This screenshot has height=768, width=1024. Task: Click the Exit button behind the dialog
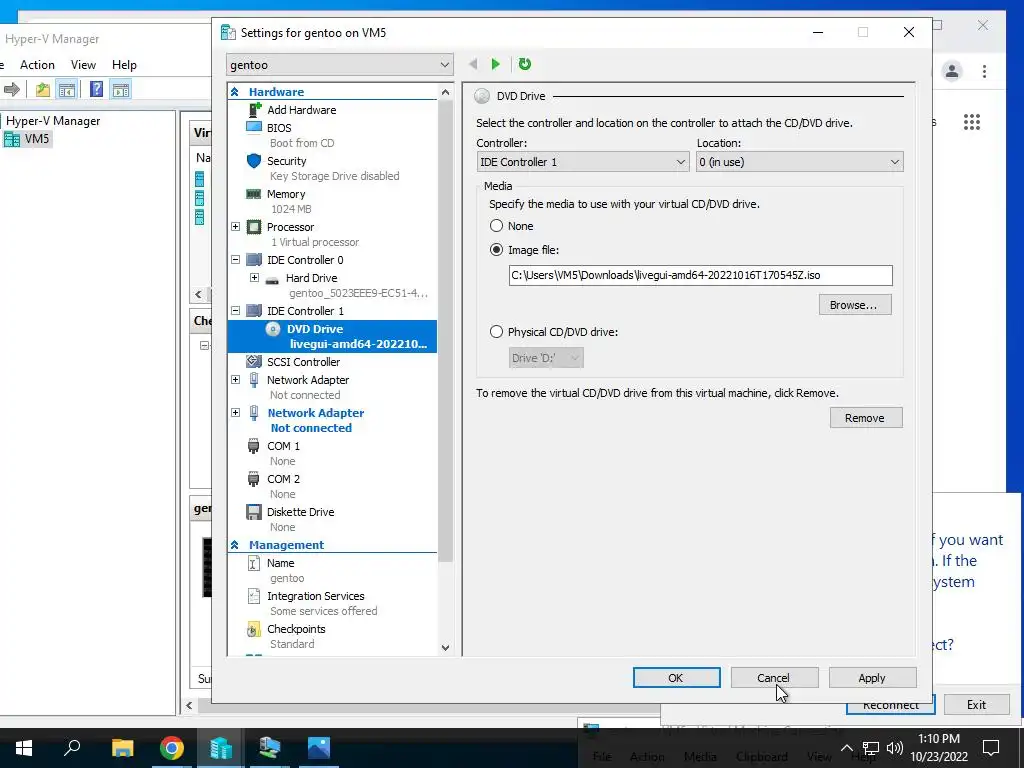point(976,705)
